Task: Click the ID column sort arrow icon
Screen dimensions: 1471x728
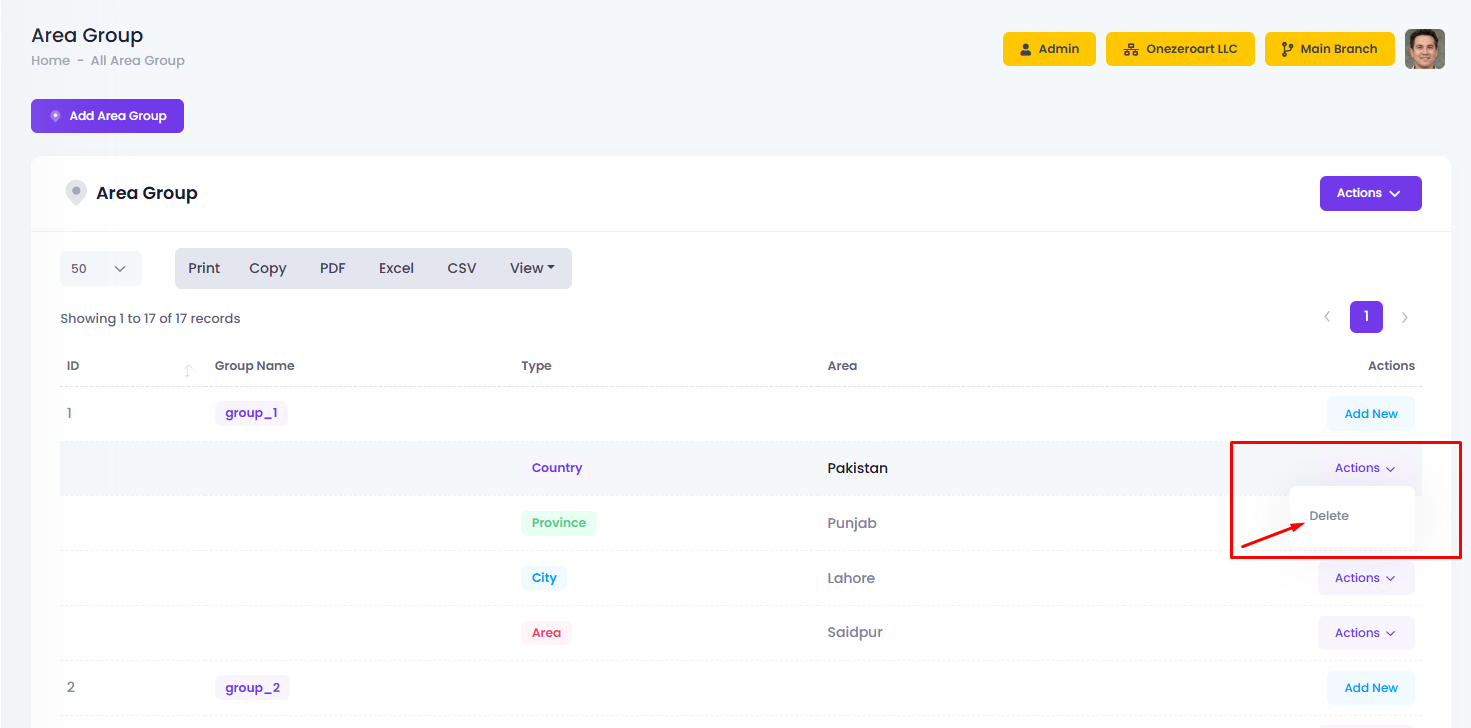Action: 187,371
